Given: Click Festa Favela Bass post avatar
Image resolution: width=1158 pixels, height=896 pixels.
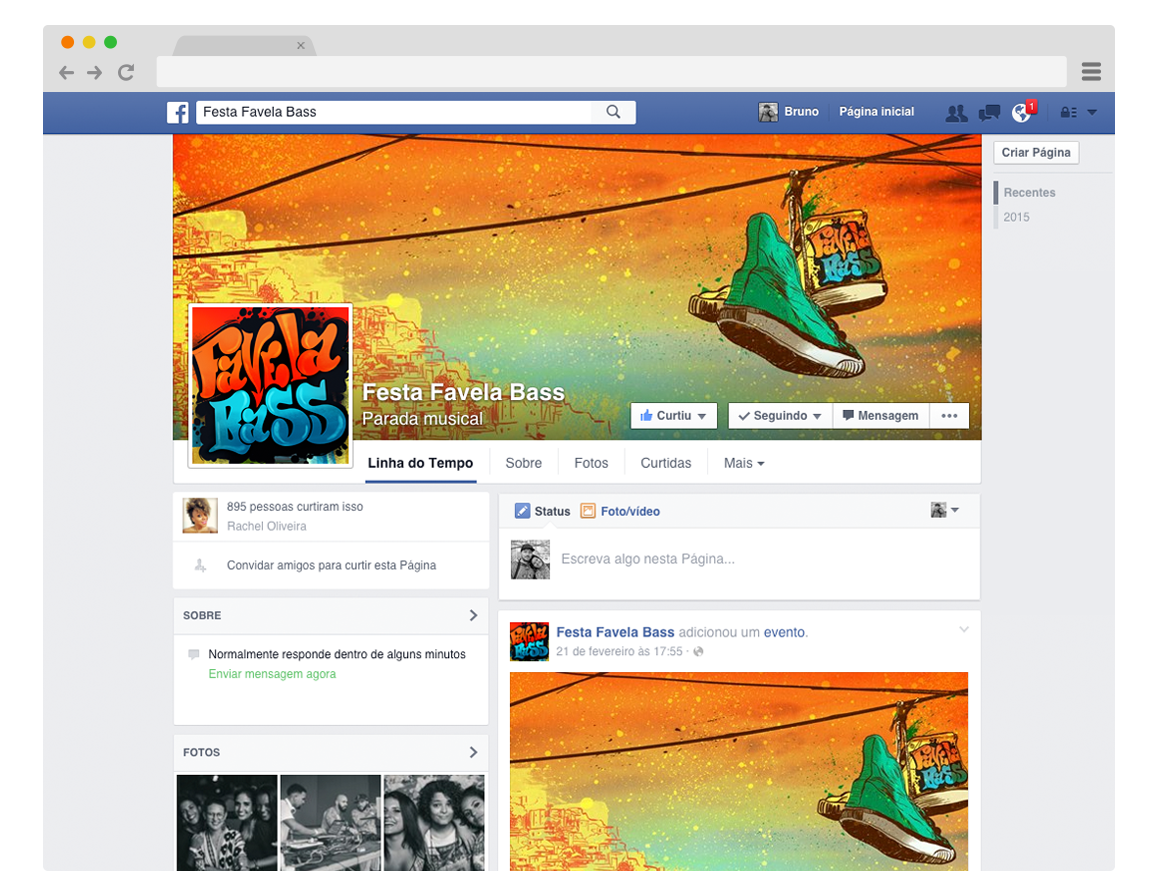Looking at the screenshot, I should 529,641.
